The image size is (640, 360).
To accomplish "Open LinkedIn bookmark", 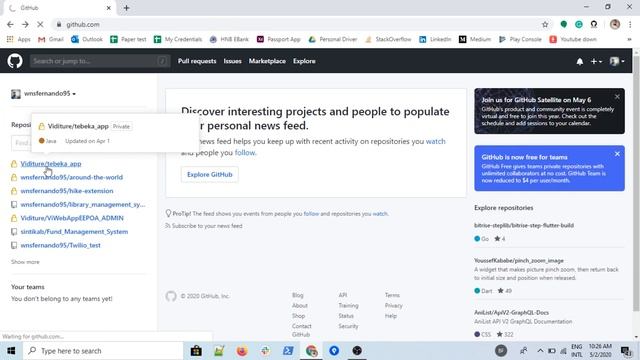I will click(x=435, y=39).
